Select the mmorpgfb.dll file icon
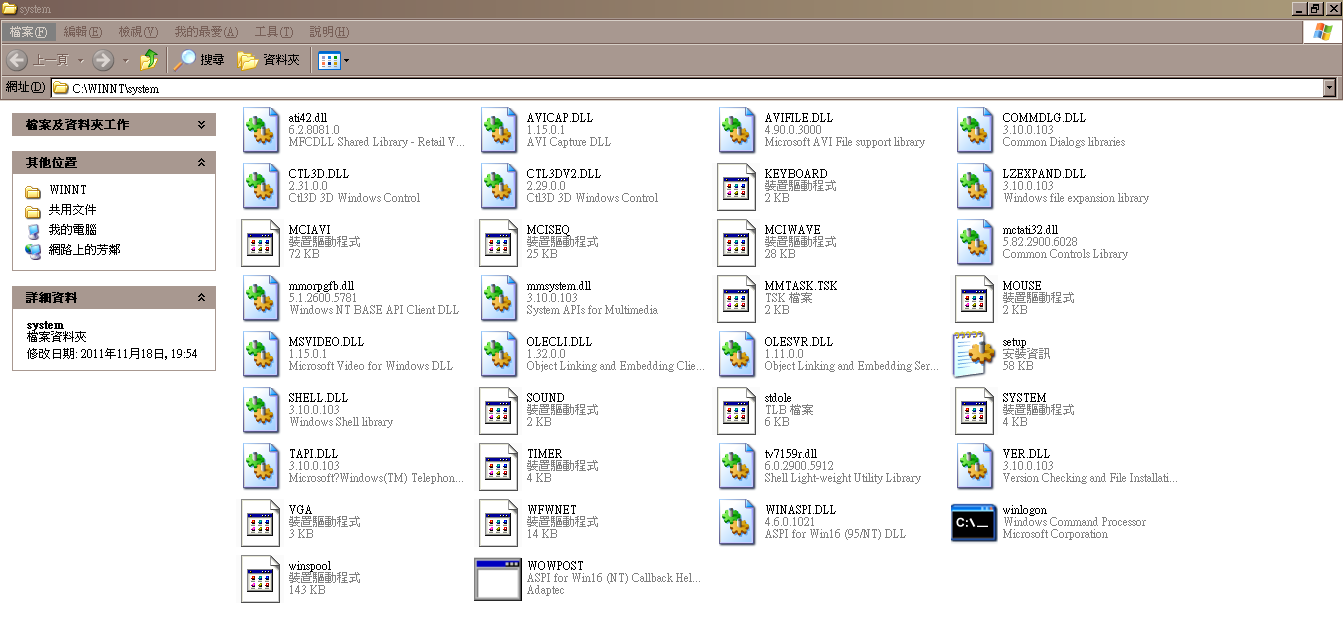 [x=261, y=298]
